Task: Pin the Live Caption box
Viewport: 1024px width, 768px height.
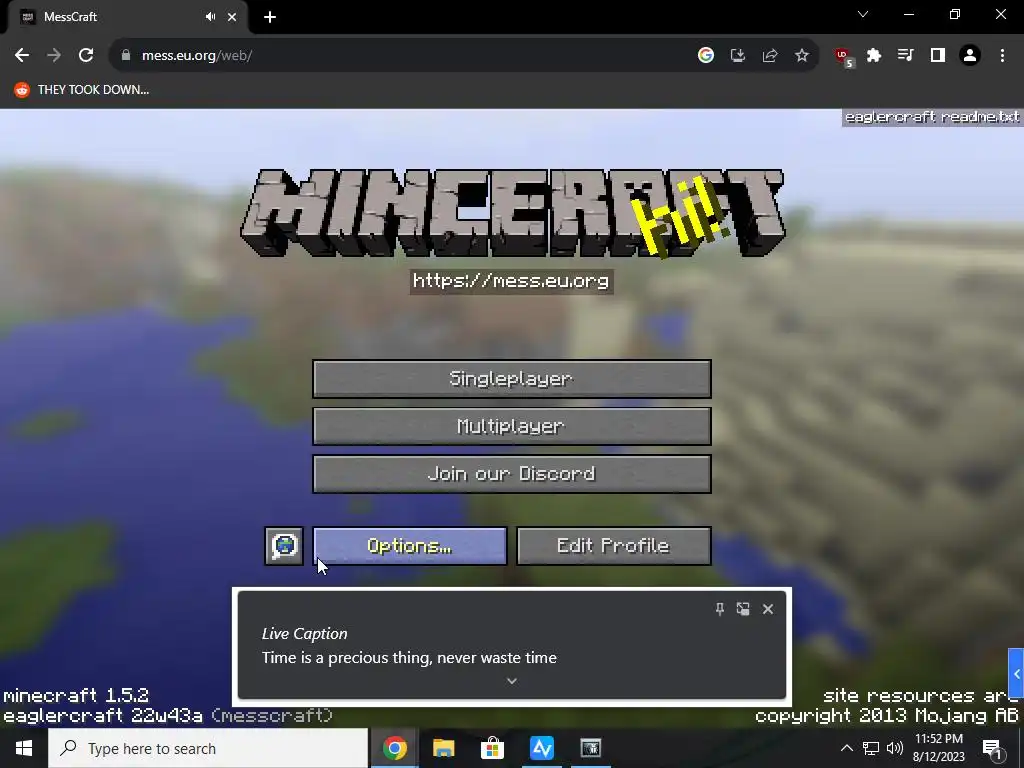Action: point(720,609)
